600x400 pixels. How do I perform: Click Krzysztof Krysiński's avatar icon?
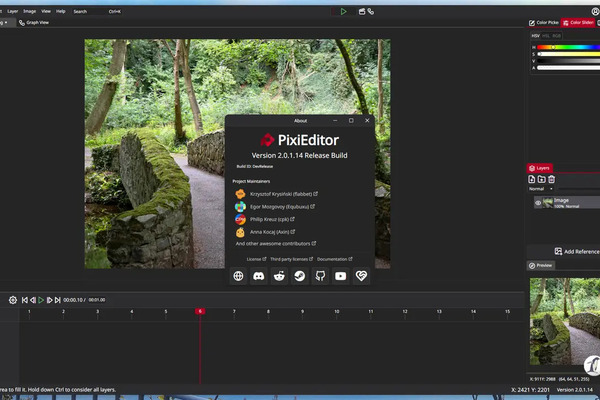click(240, 194)
